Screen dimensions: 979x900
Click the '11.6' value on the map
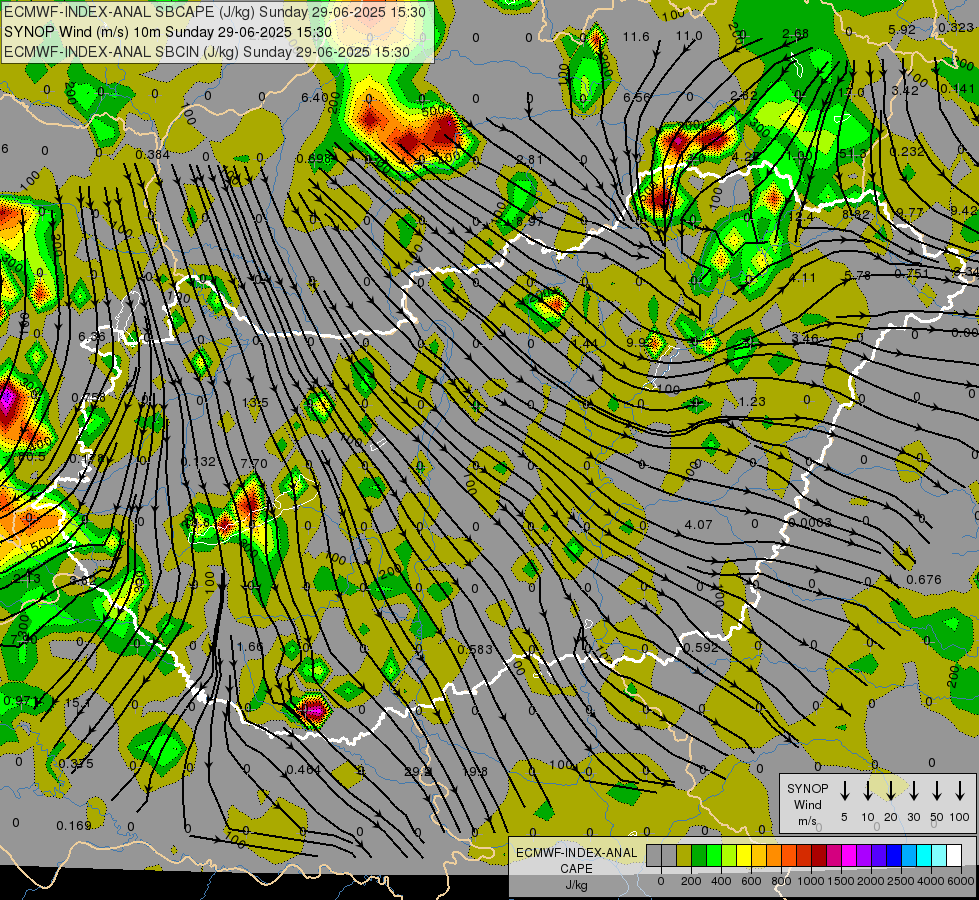click(636, 37)
